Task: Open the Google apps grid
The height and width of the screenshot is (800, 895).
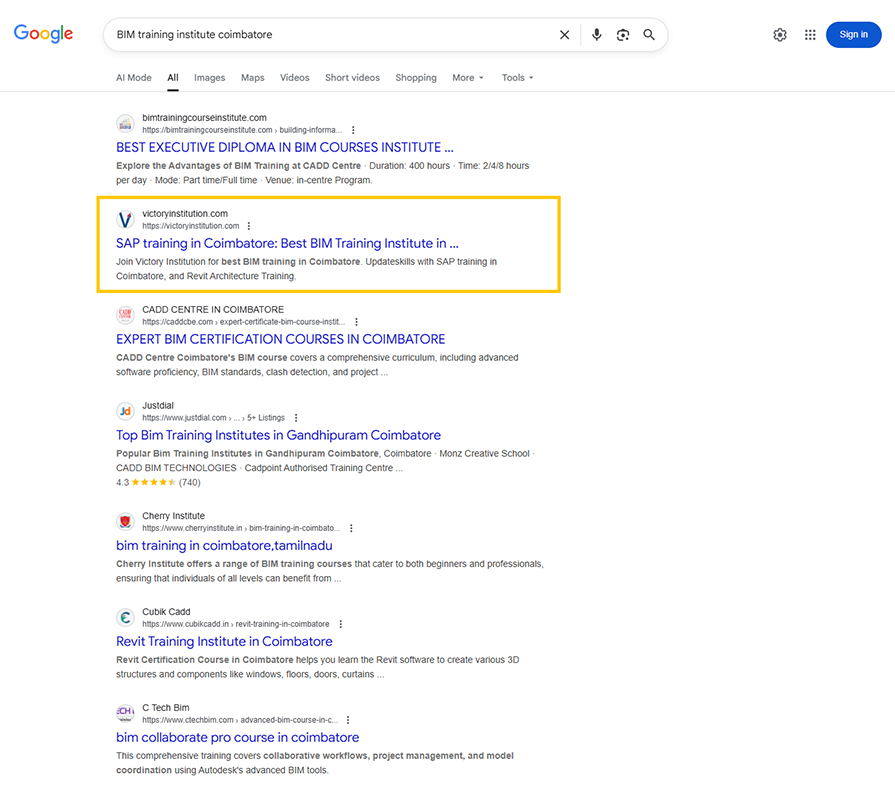Action: [810, 35]
